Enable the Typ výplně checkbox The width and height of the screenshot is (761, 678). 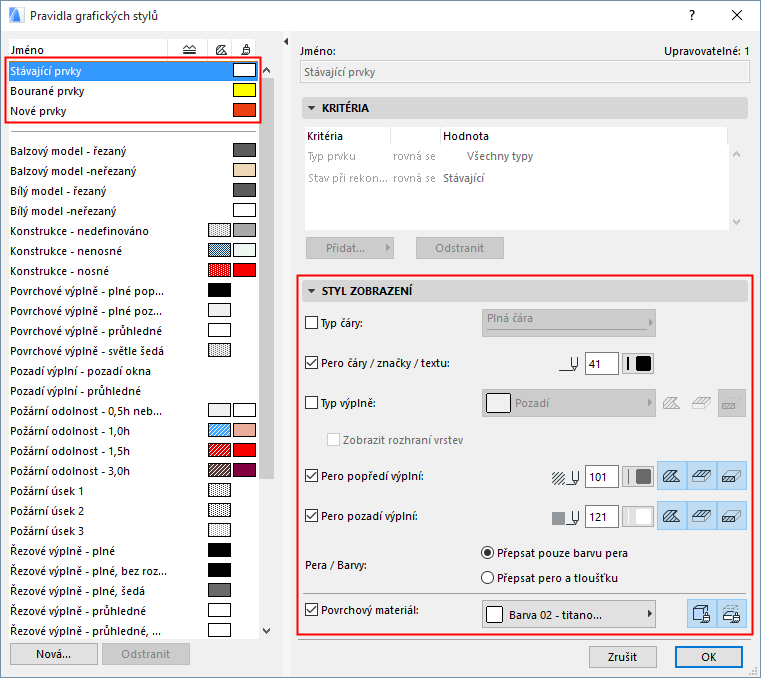coord(311,402)
